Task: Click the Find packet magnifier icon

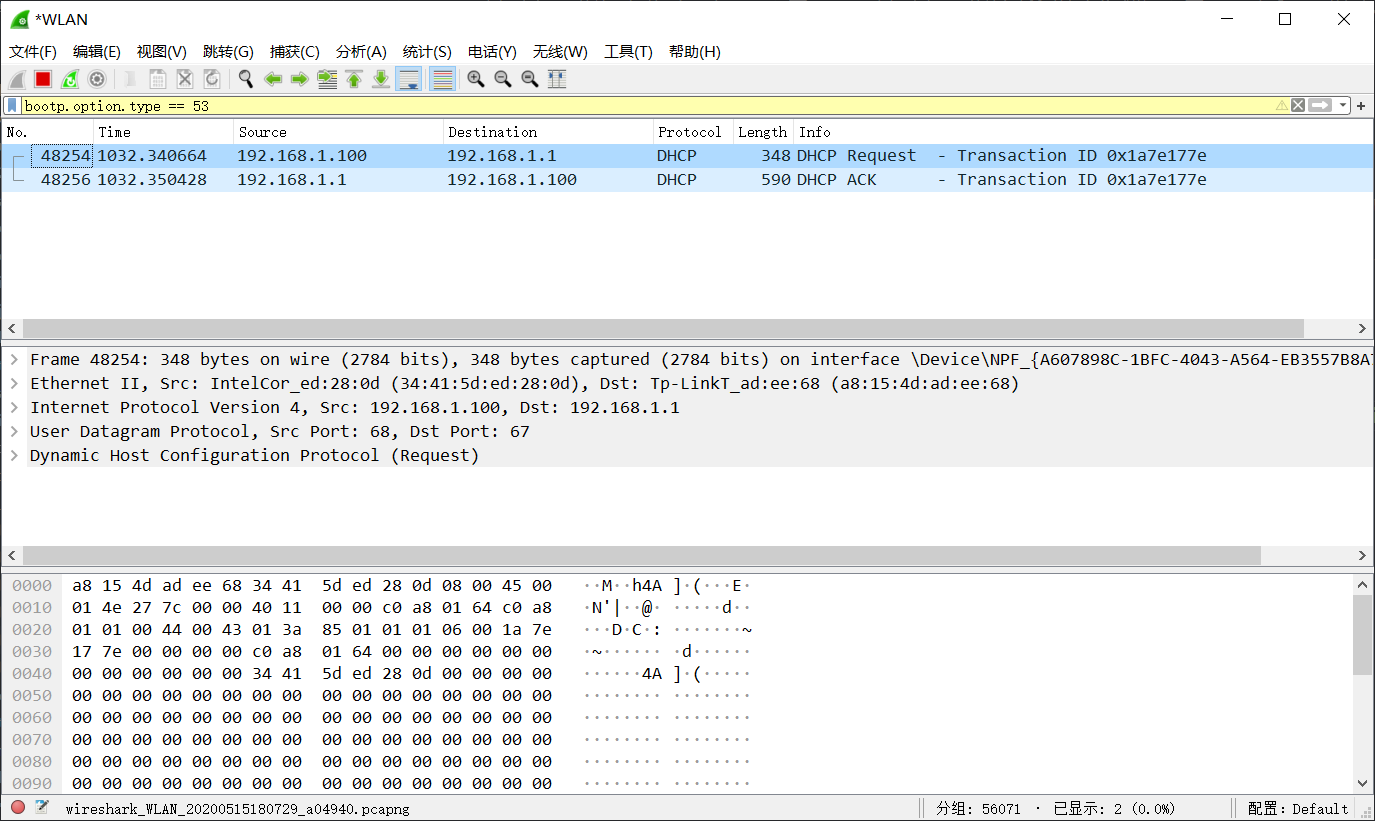Action: 245,79
